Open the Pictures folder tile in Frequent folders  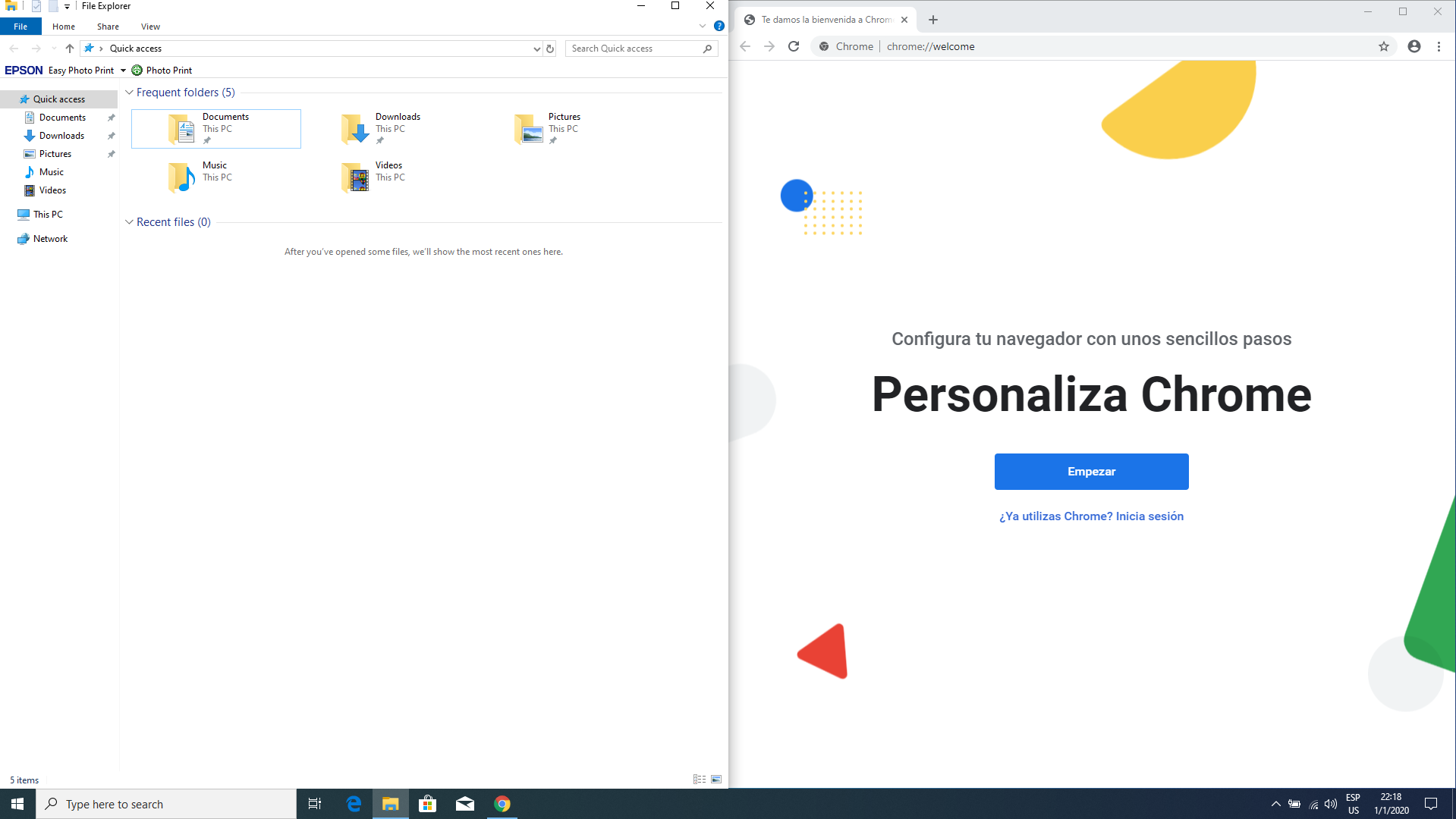(x=562, y=128)
